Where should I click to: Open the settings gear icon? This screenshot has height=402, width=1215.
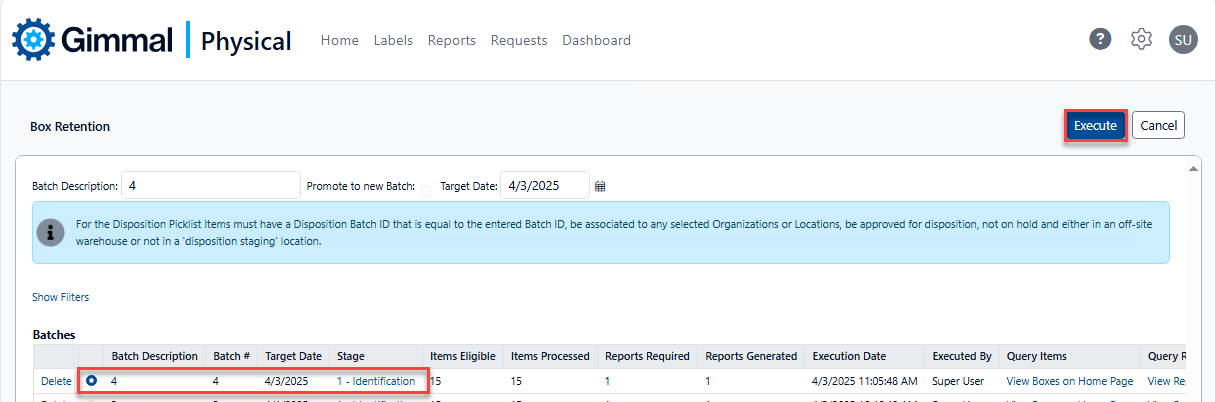pyautogui.click(x=1141, y=40)
